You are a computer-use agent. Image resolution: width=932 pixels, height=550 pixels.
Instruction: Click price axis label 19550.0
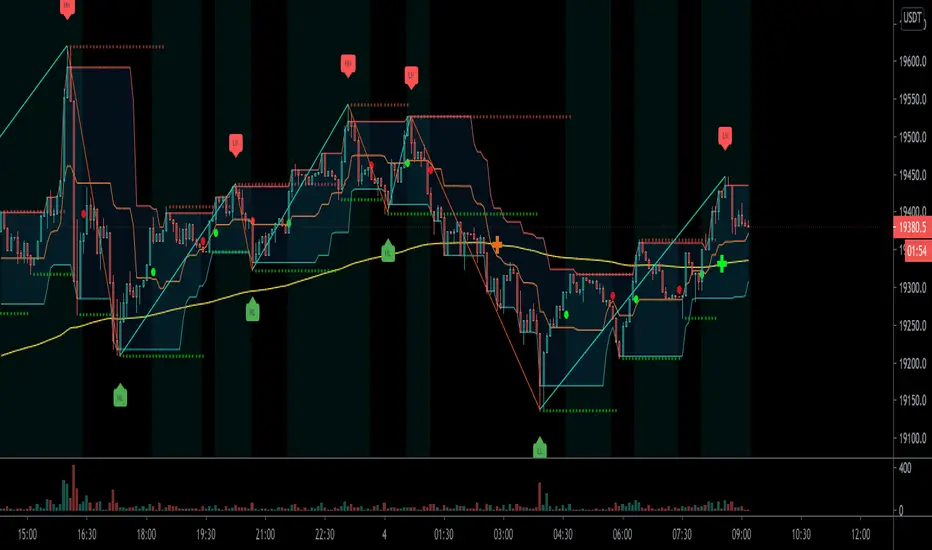[912, 99]
